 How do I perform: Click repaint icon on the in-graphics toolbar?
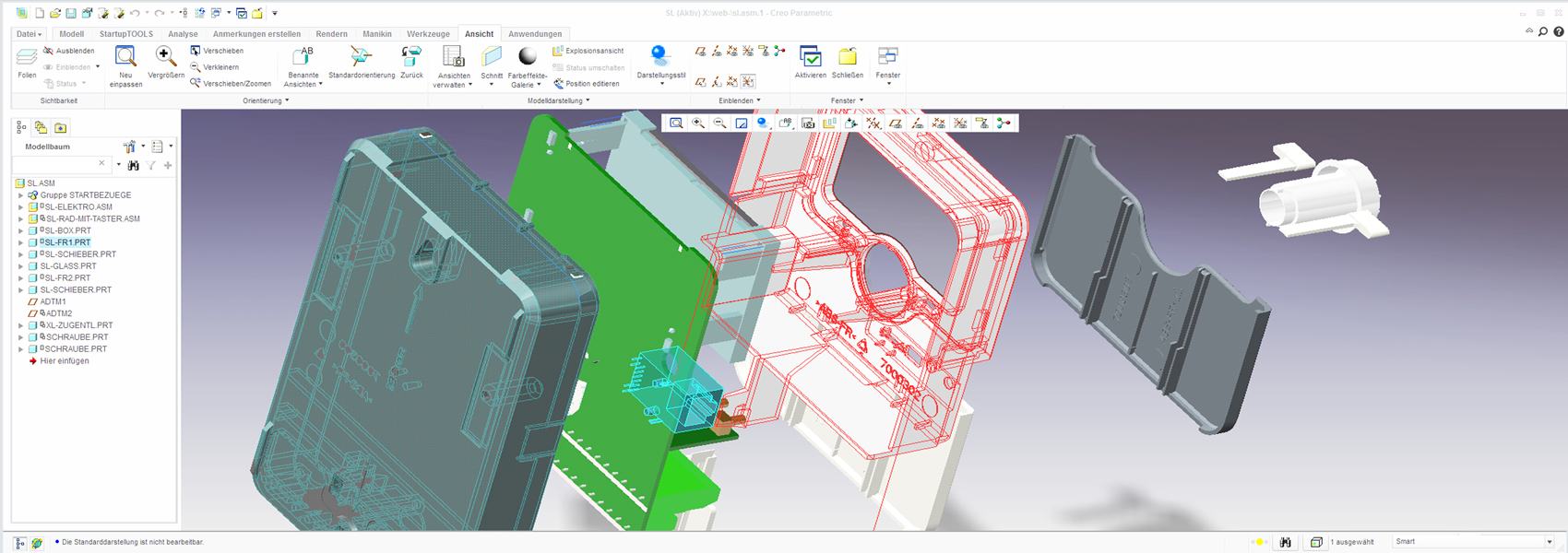pos(742,123)
